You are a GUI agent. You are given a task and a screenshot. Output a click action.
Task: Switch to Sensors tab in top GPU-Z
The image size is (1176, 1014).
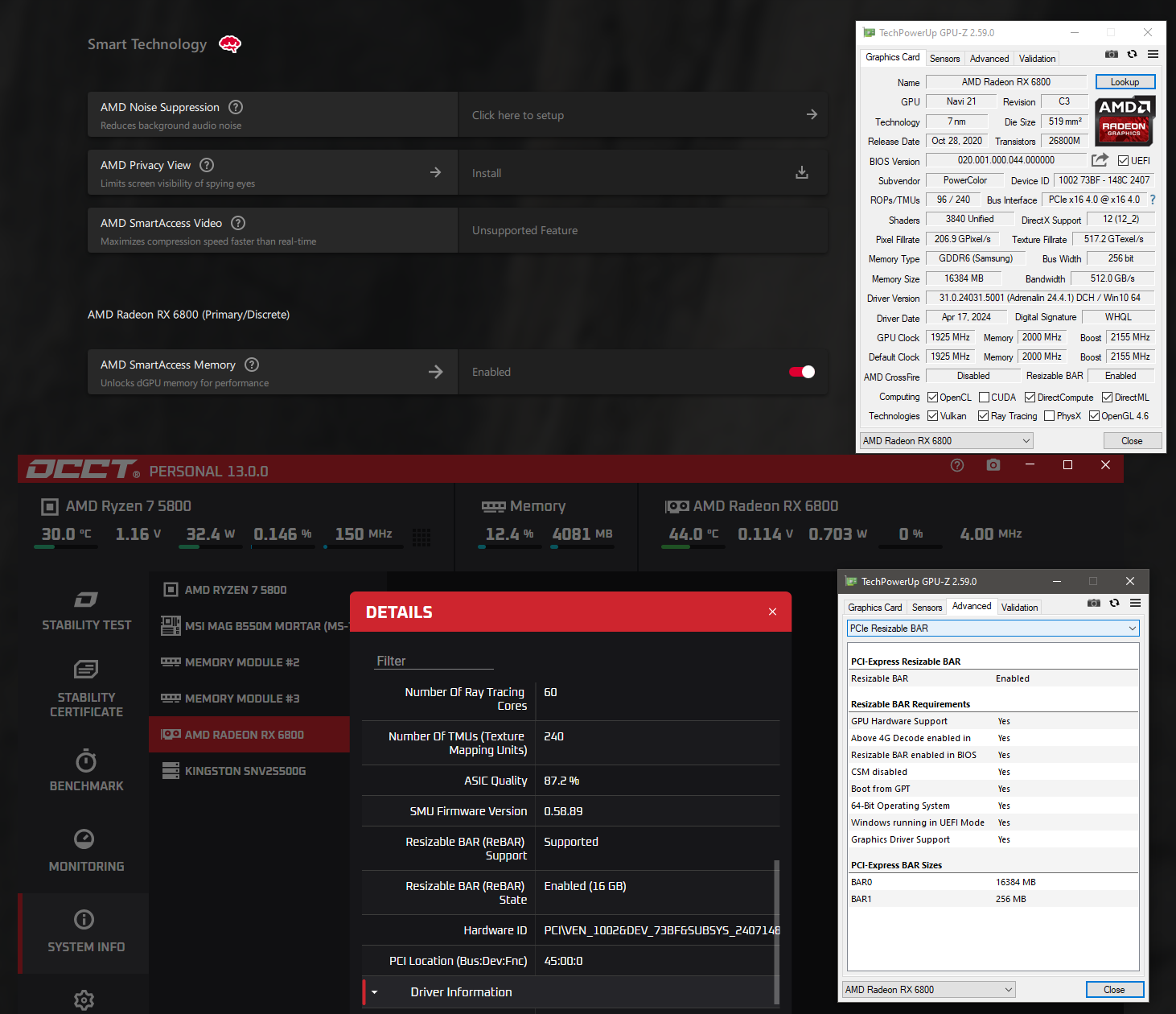click(x=944, y=58)
